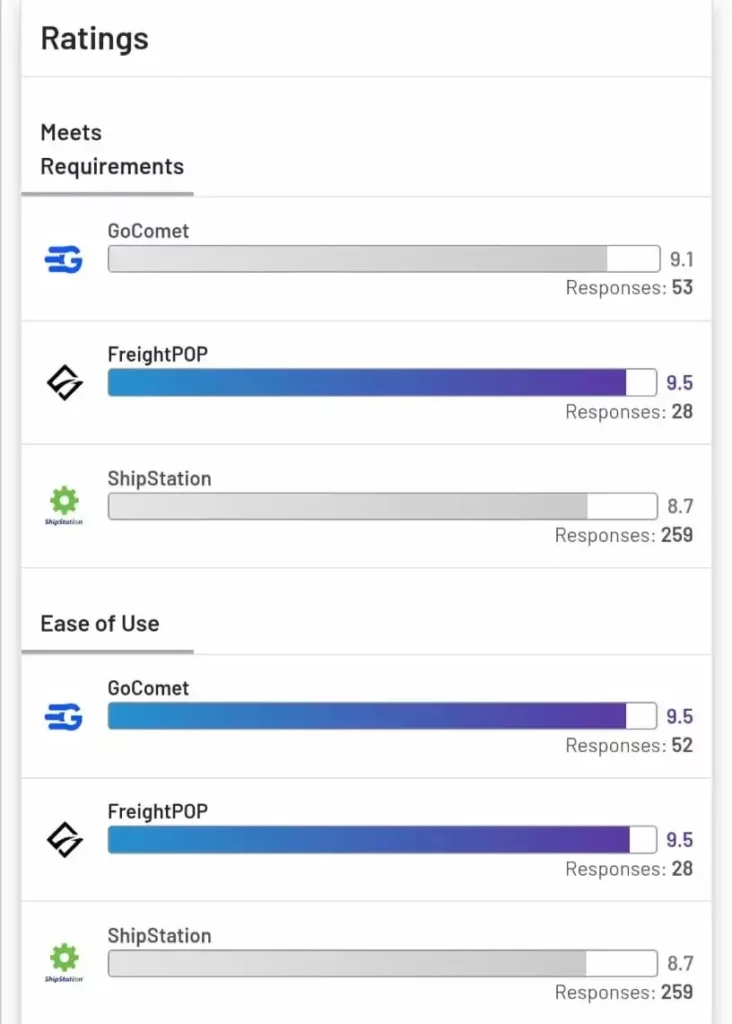732x1024 pixels.
Task: Click GoComet logo under Ease of Use
Action: coord(63,716)
